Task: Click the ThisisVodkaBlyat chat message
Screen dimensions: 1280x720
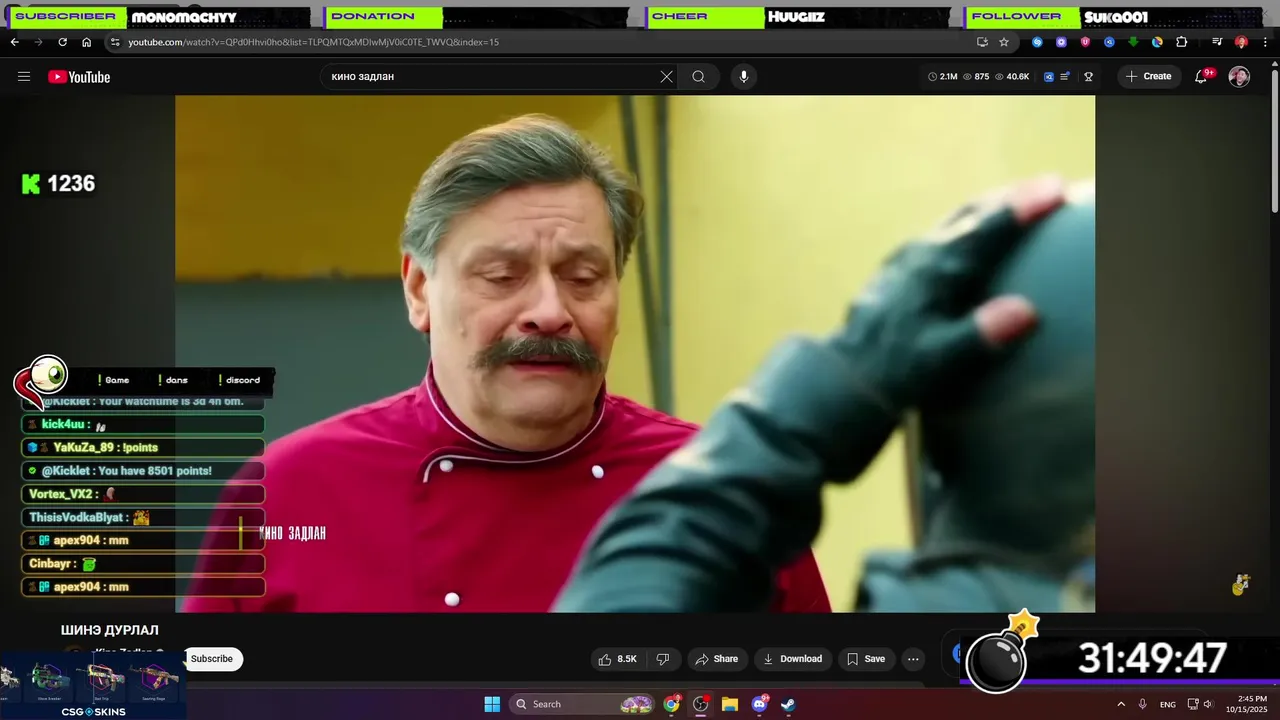Action: pos(143,517)
